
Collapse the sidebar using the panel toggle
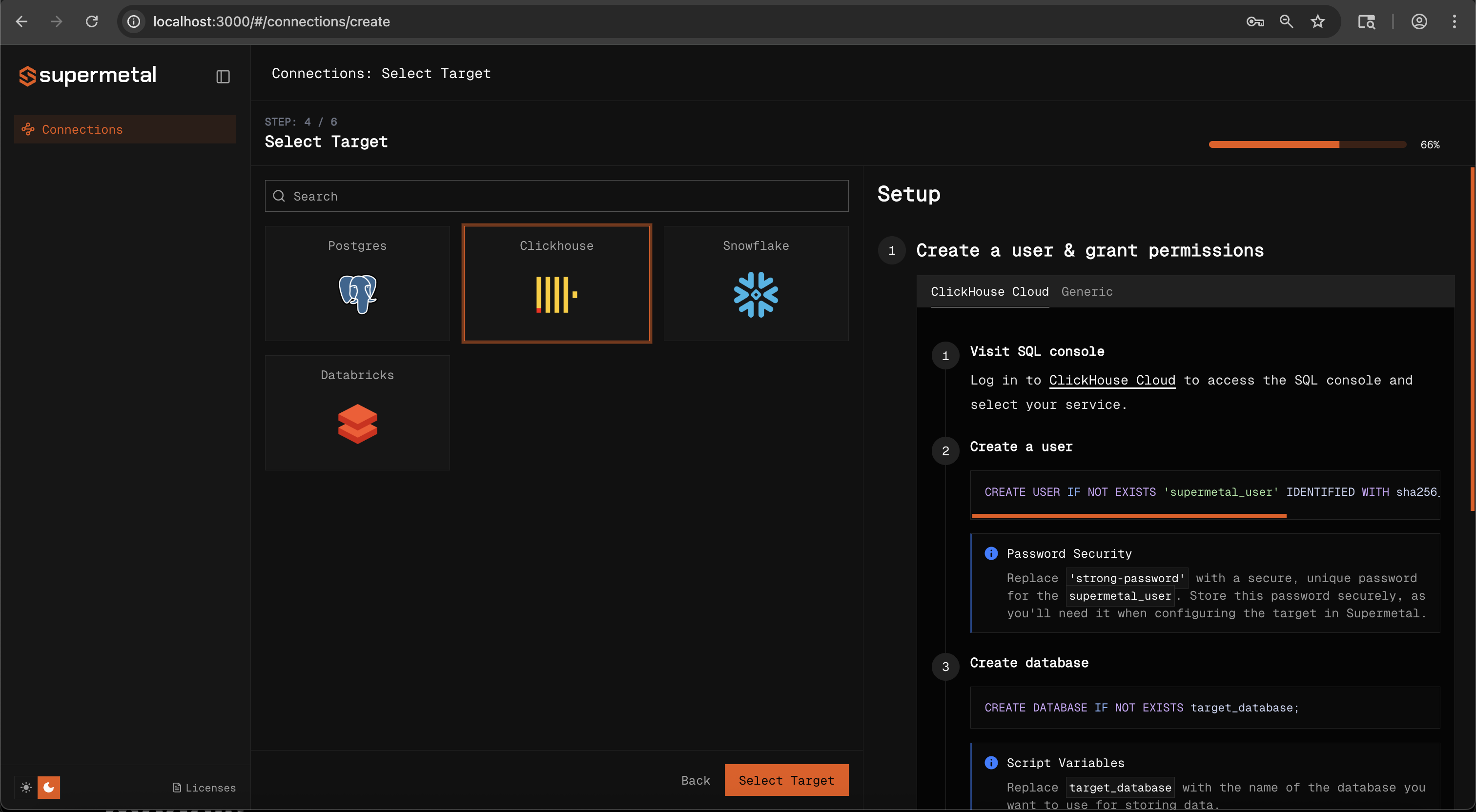tap(223, 76)
